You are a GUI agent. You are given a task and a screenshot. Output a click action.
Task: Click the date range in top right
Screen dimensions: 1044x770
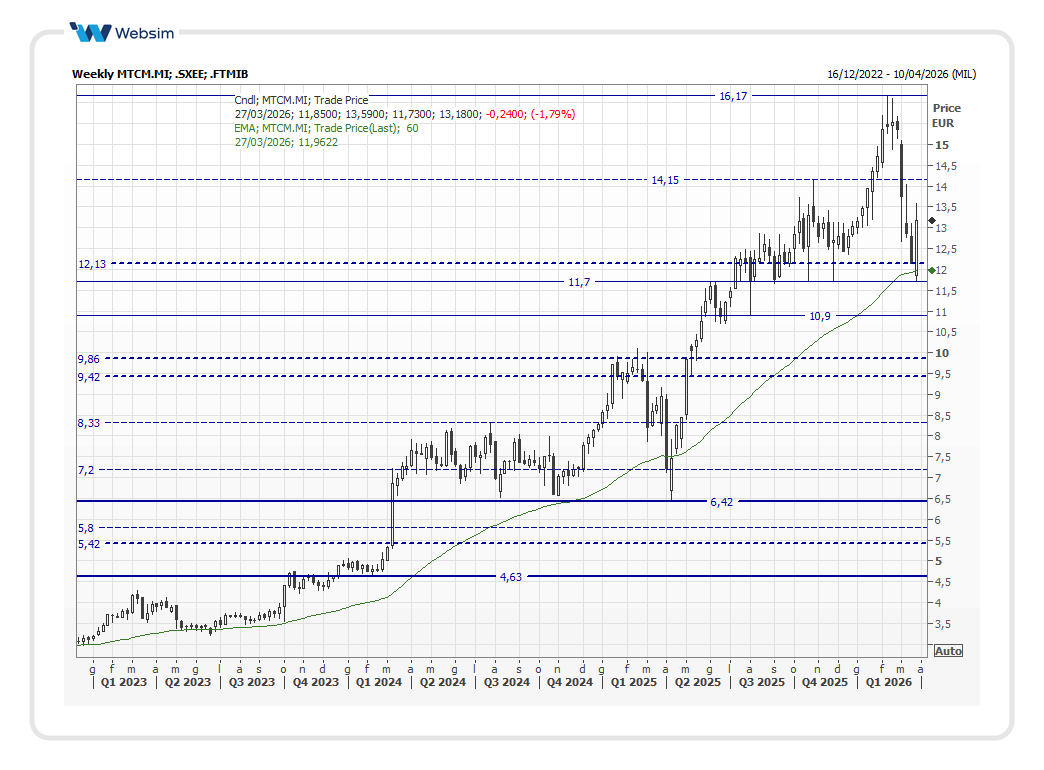tap(901, 74)
